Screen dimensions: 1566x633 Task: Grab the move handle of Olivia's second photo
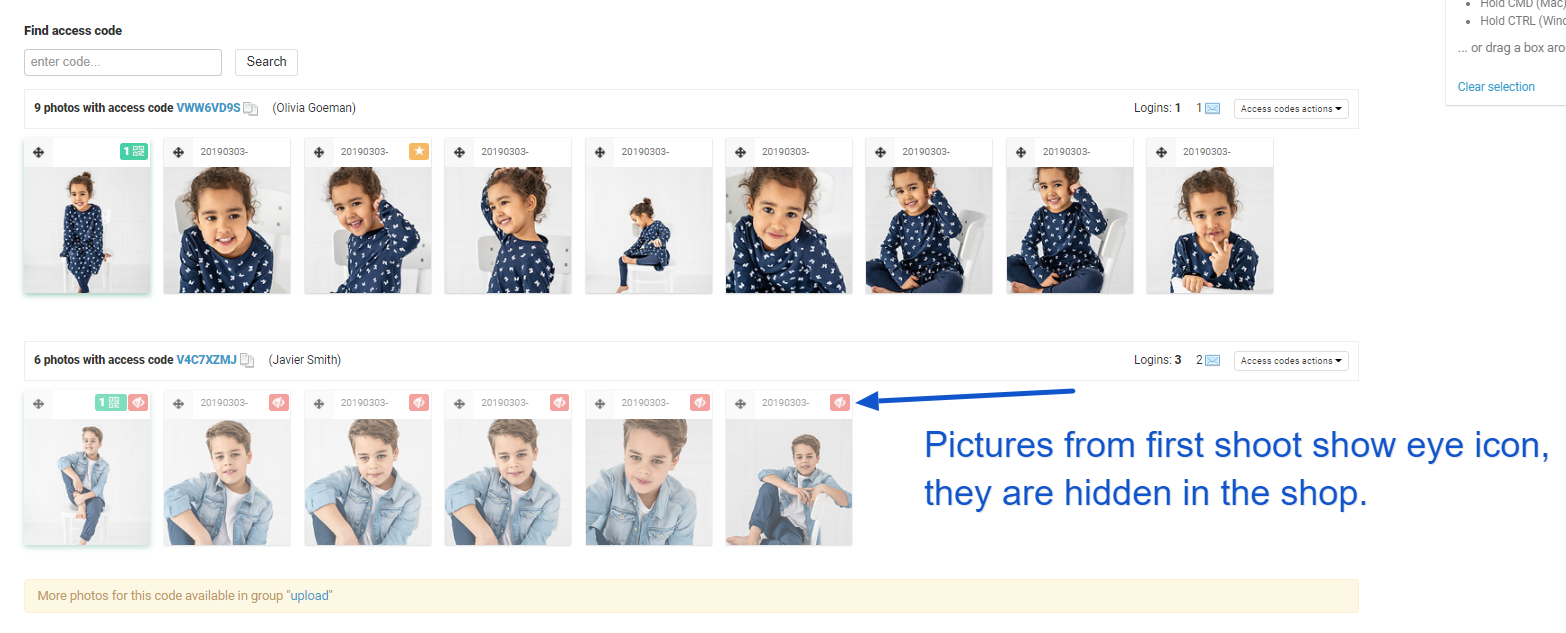178,152
